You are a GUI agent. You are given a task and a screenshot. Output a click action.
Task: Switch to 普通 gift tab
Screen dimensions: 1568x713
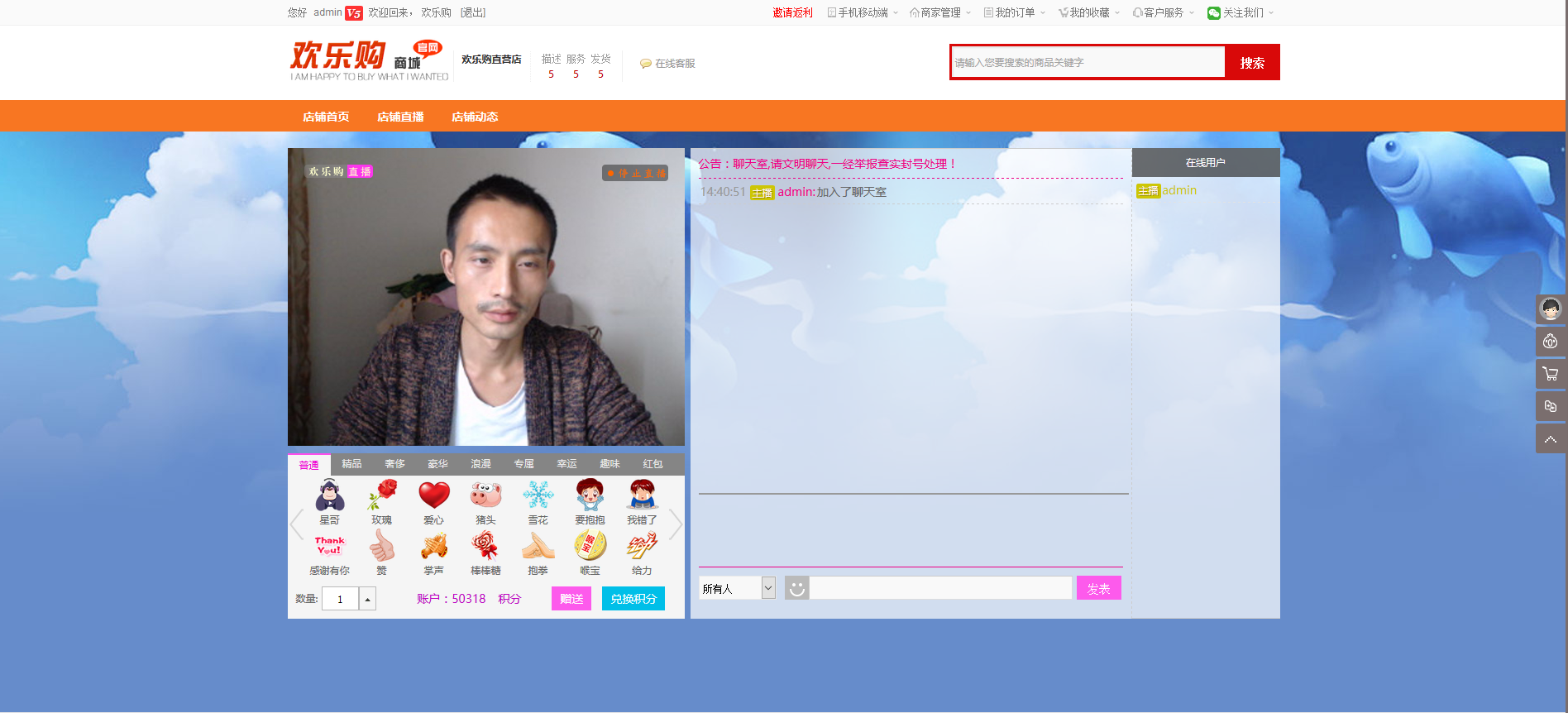pos(308,465)
